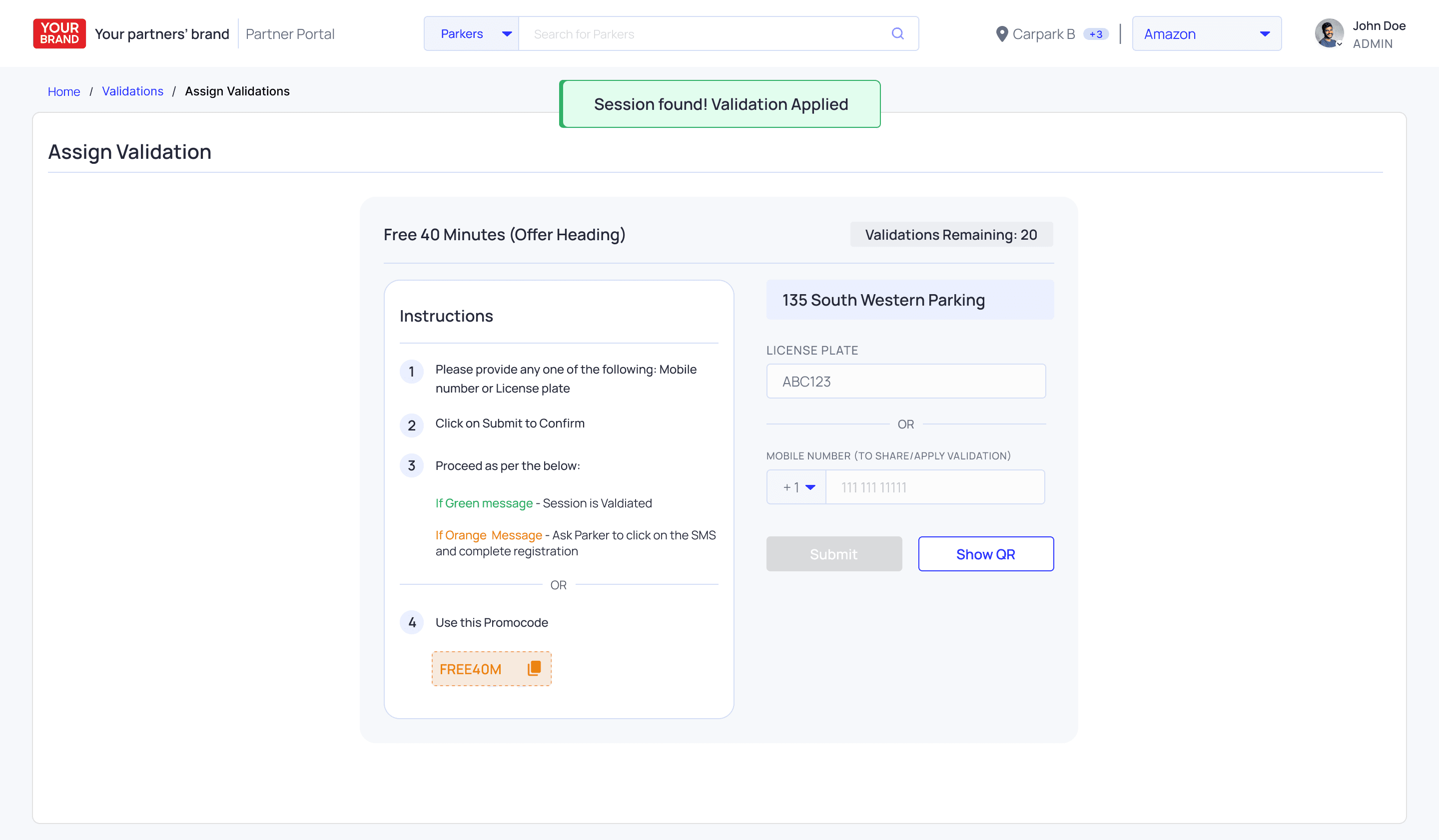
Task: Click the Validations Remaining badge
Action: [951, 235]
